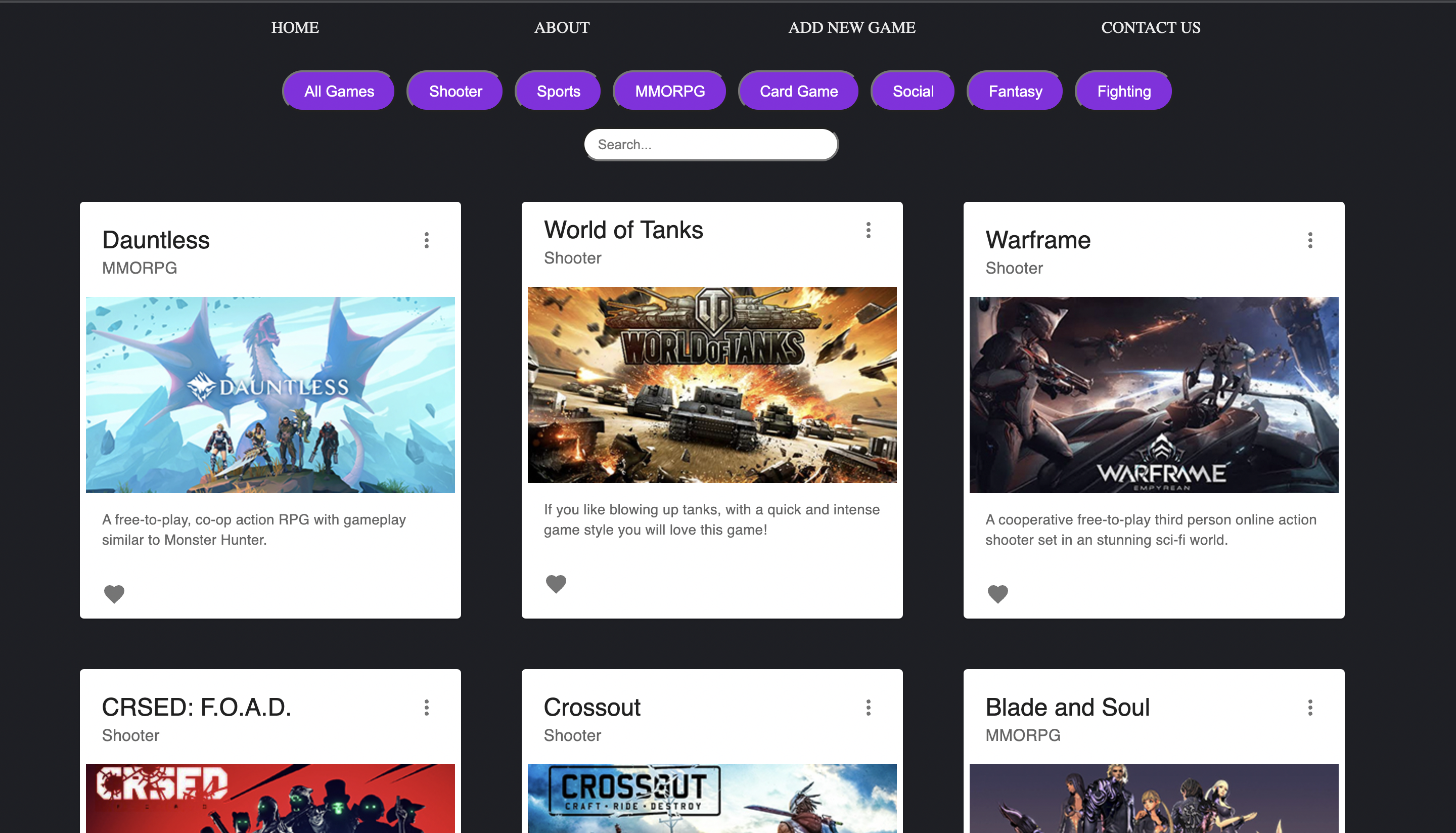1456x833 pixels.
Task: Open the World of Tanks three-dot menu
Action: (868, 230)
